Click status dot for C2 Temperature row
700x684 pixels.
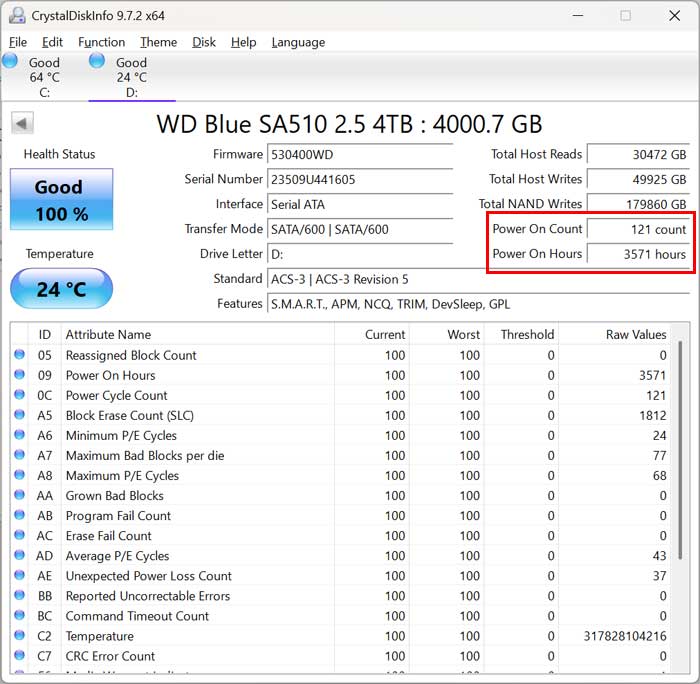(19, 635)
